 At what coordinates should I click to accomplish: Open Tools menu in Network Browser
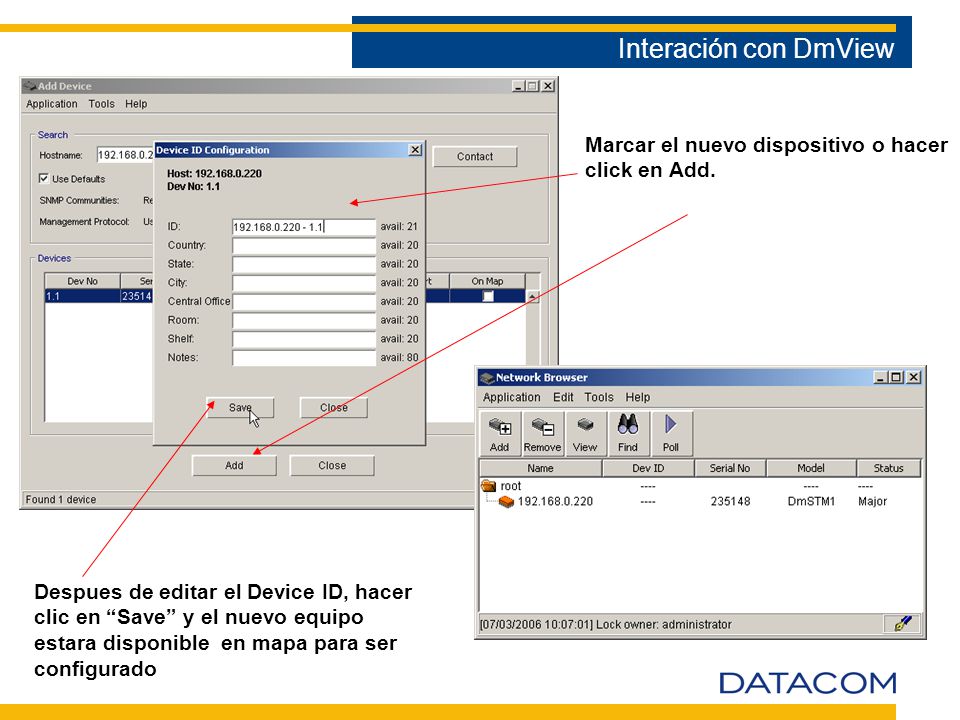coord(599,397)
